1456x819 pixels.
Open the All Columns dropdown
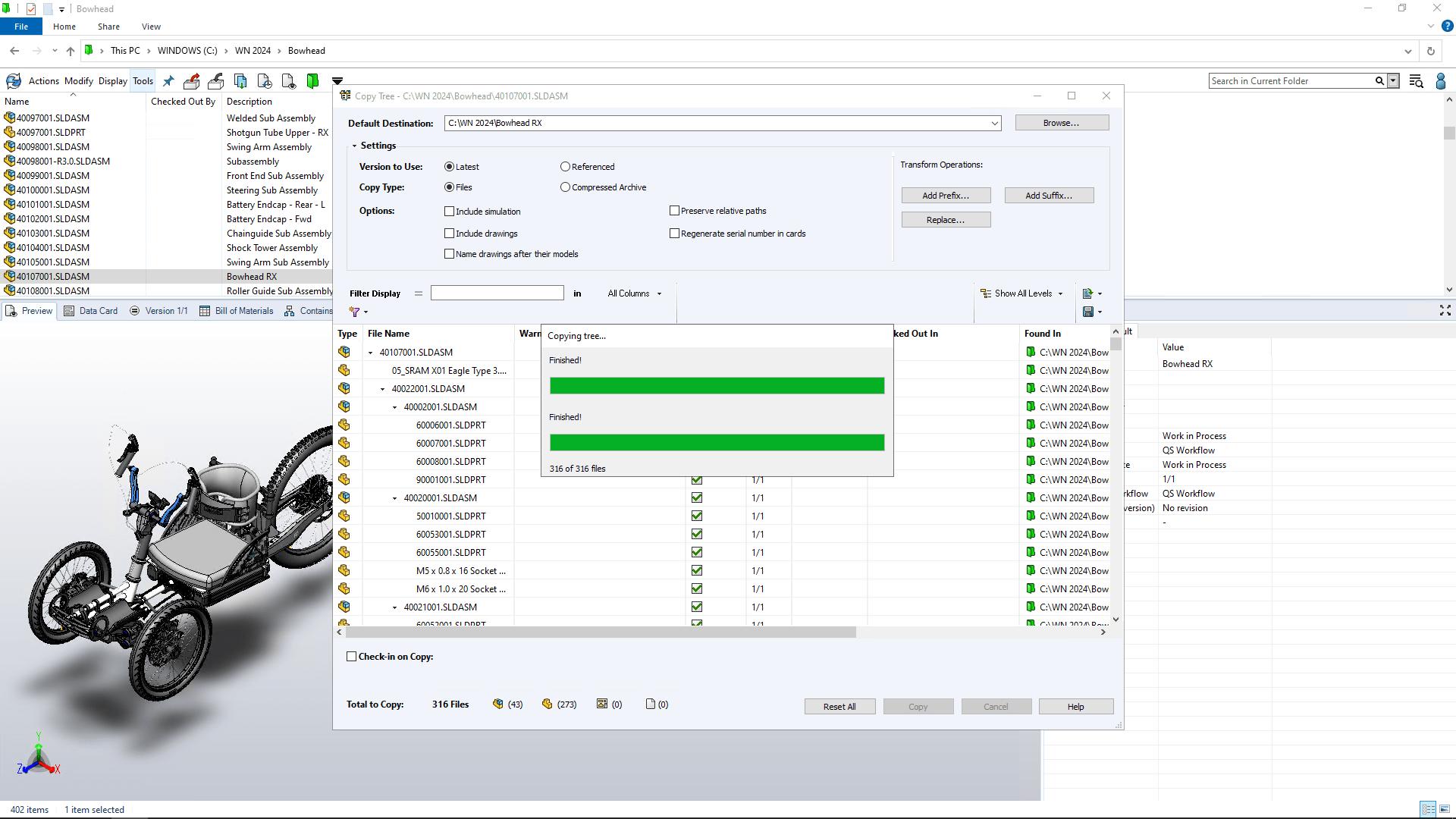coord(634,293)
